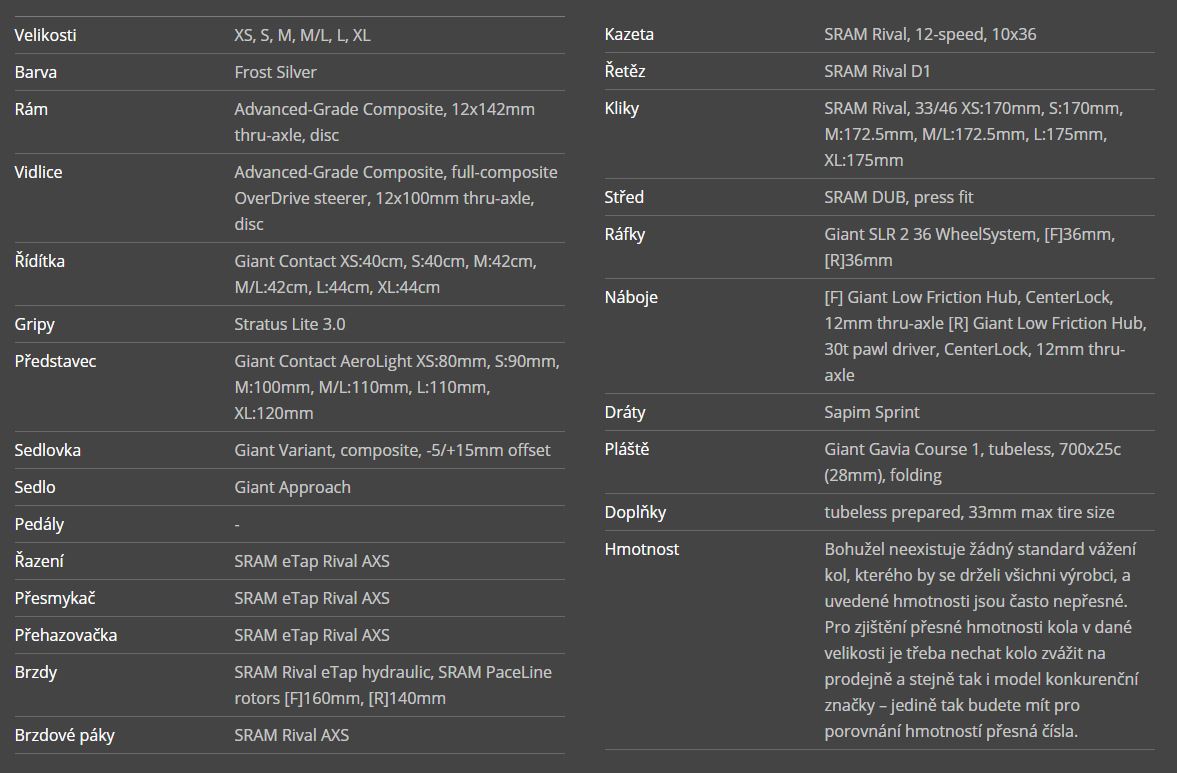Click the Vidlice row label

pyautogui.click(x=38, y=172)
